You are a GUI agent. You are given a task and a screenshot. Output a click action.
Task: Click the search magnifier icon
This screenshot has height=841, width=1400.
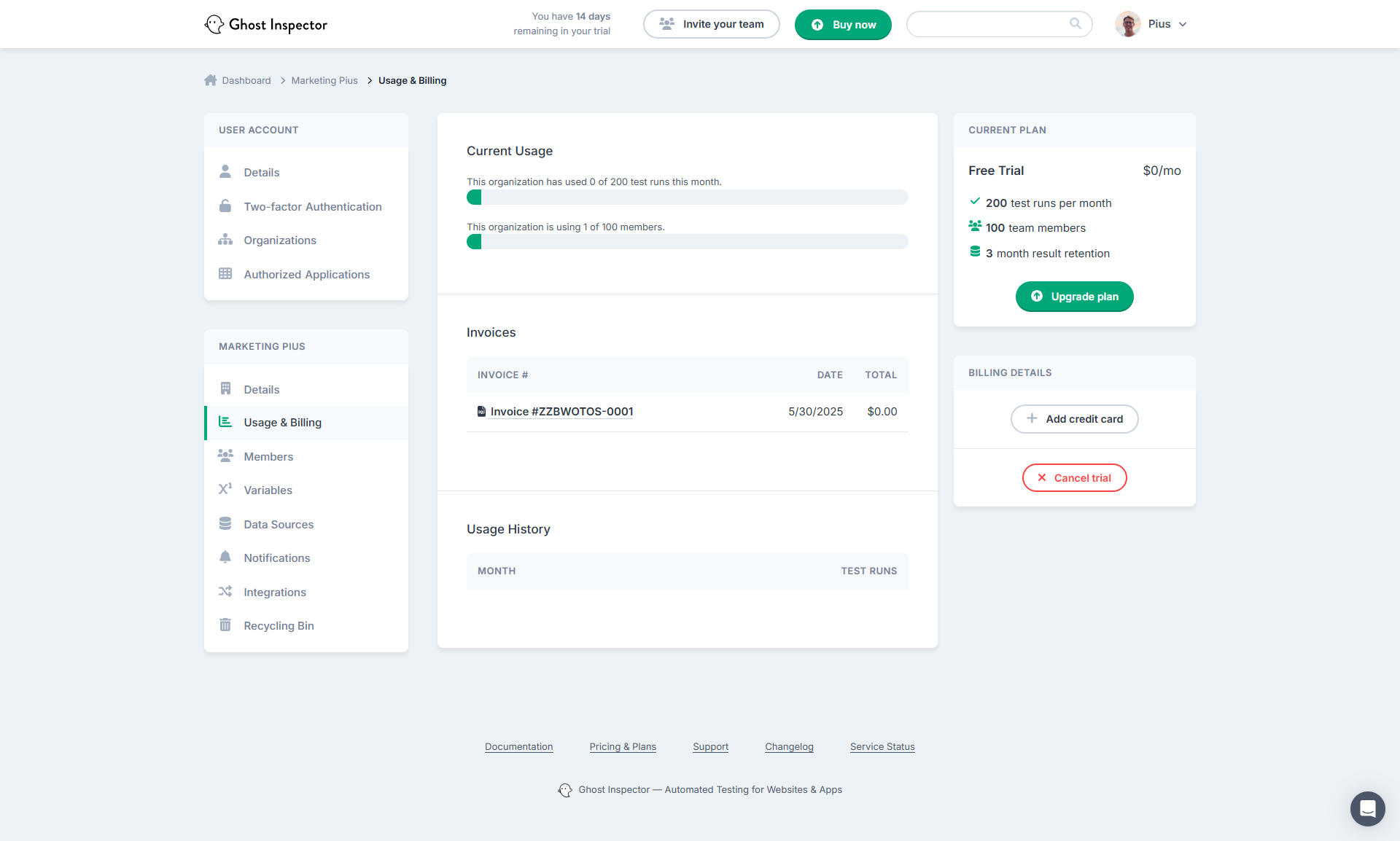coord(1075,23)
